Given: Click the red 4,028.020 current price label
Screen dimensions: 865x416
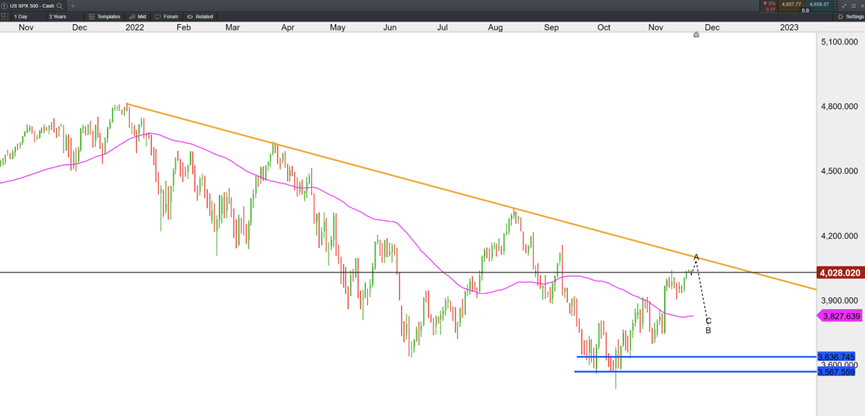Looking at the screenshot, I should pyautogui.click(x=839, y=273).
